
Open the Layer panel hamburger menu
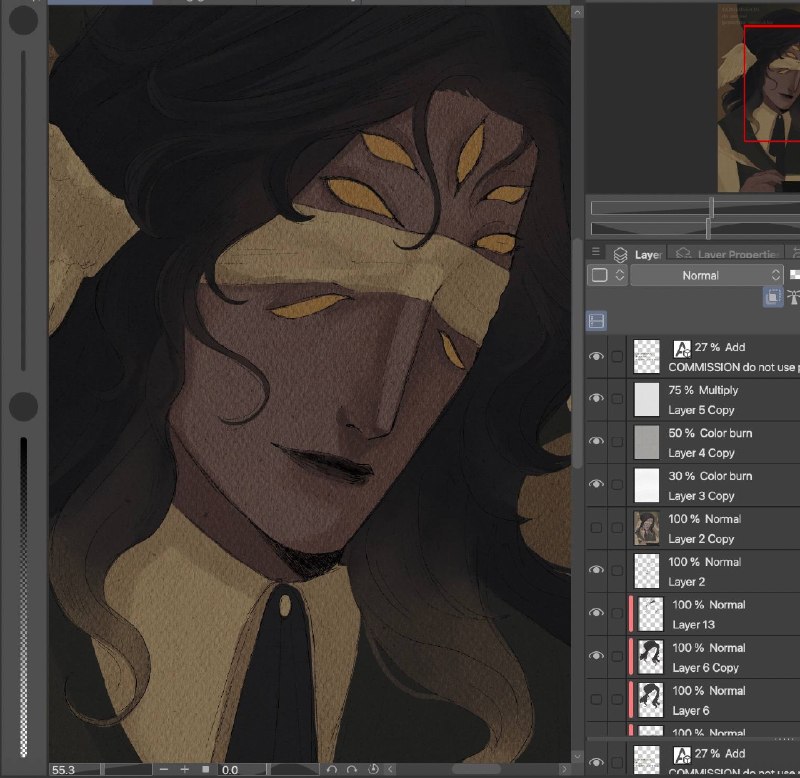coord(595,252)
